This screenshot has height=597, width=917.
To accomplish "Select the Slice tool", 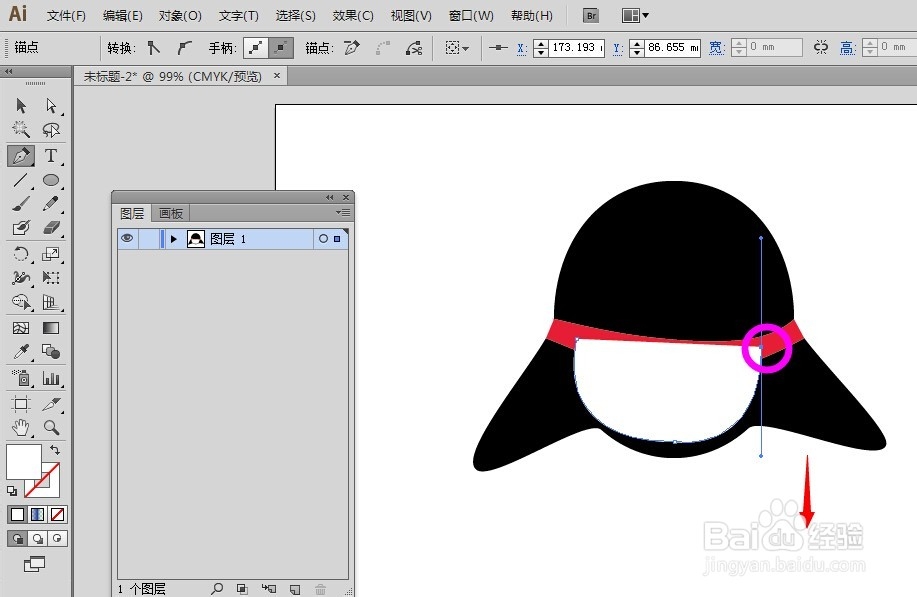I will [51, 404].
